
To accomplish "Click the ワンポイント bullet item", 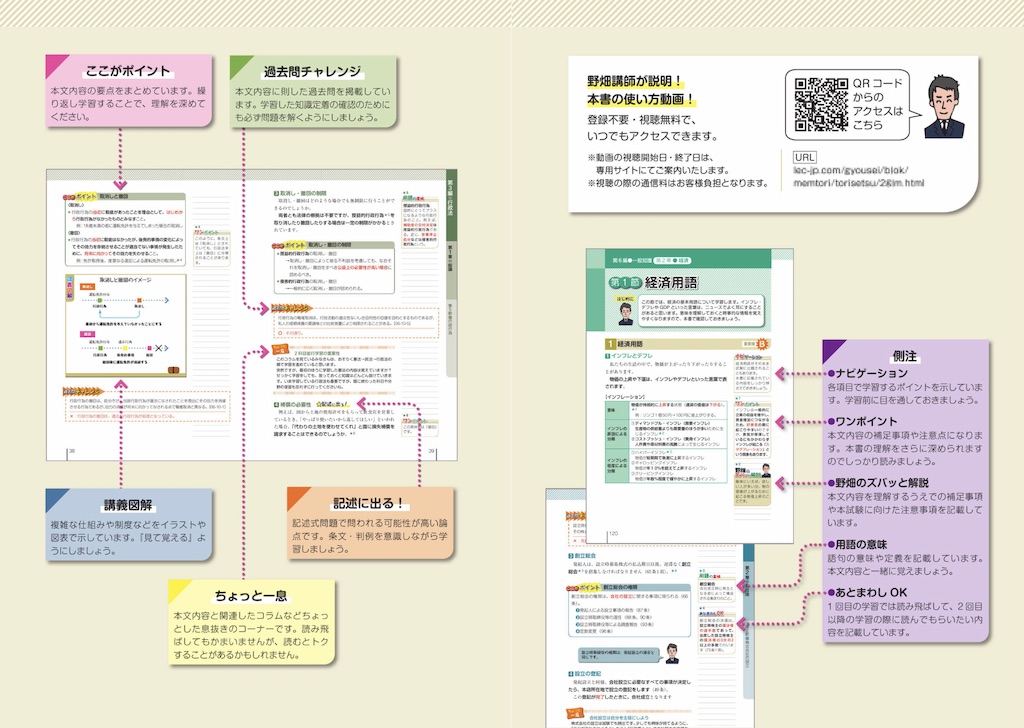I will tap(862, 422).
